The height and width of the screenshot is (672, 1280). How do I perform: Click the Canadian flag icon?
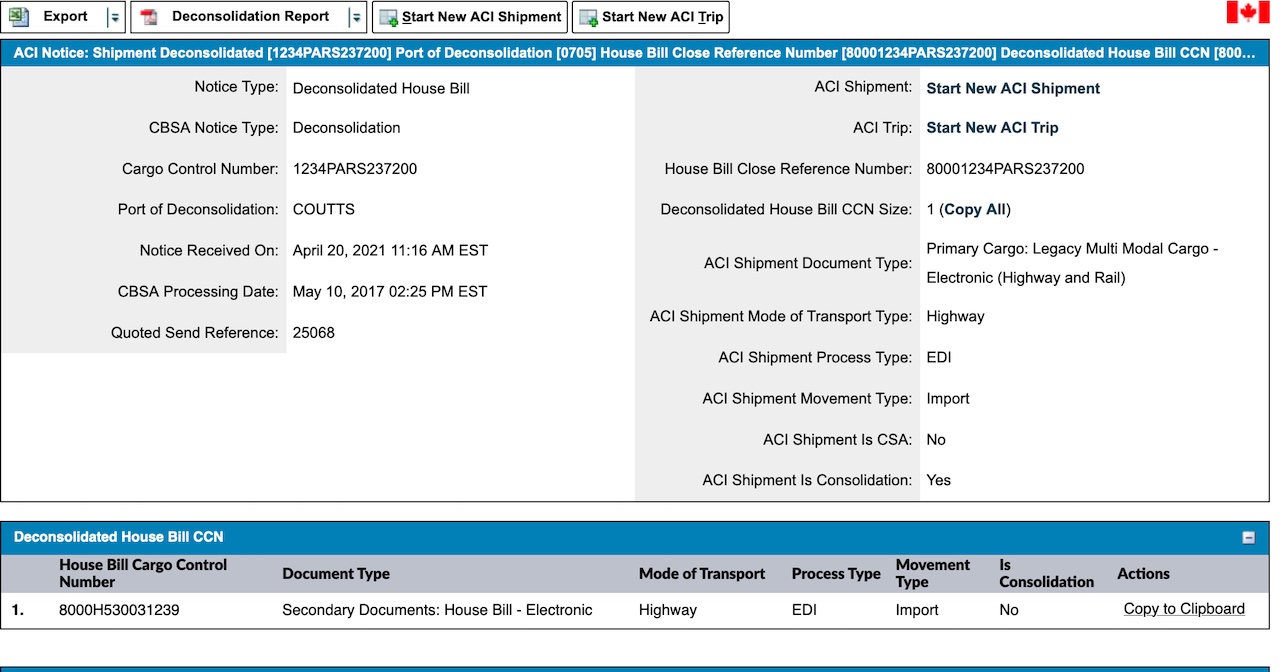pyautogui.click(x=1247, y=13)
